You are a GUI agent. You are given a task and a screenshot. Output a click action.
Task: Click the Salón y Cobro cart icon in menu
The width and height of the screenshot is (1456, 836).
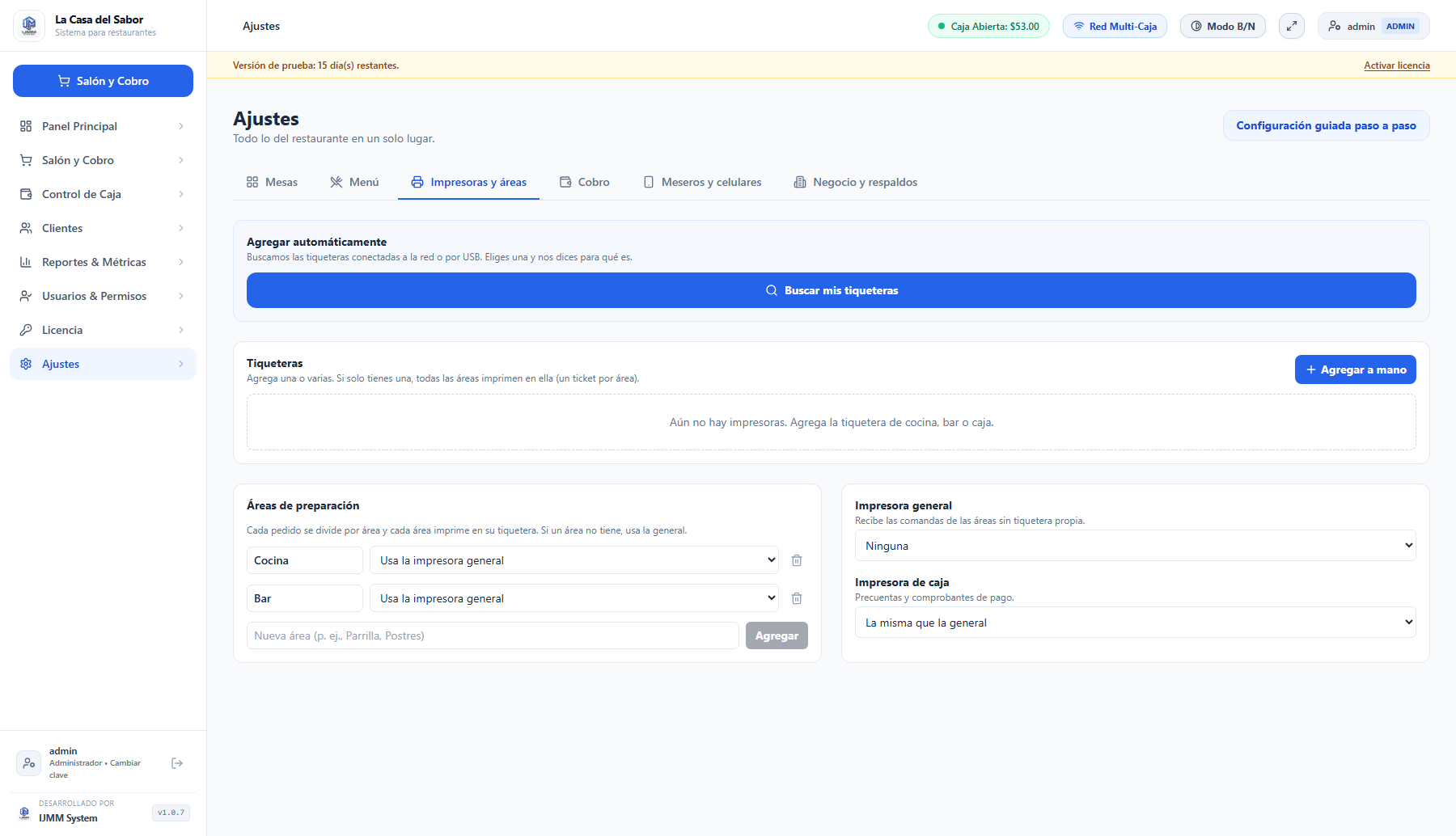[26, 160]
